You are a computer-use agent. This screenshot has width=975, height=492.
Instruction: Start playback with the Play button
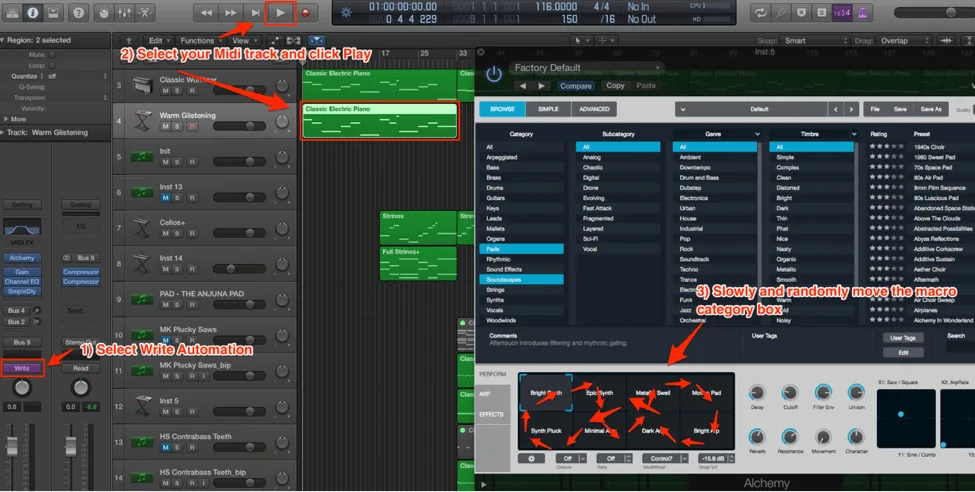click(280, 12)
